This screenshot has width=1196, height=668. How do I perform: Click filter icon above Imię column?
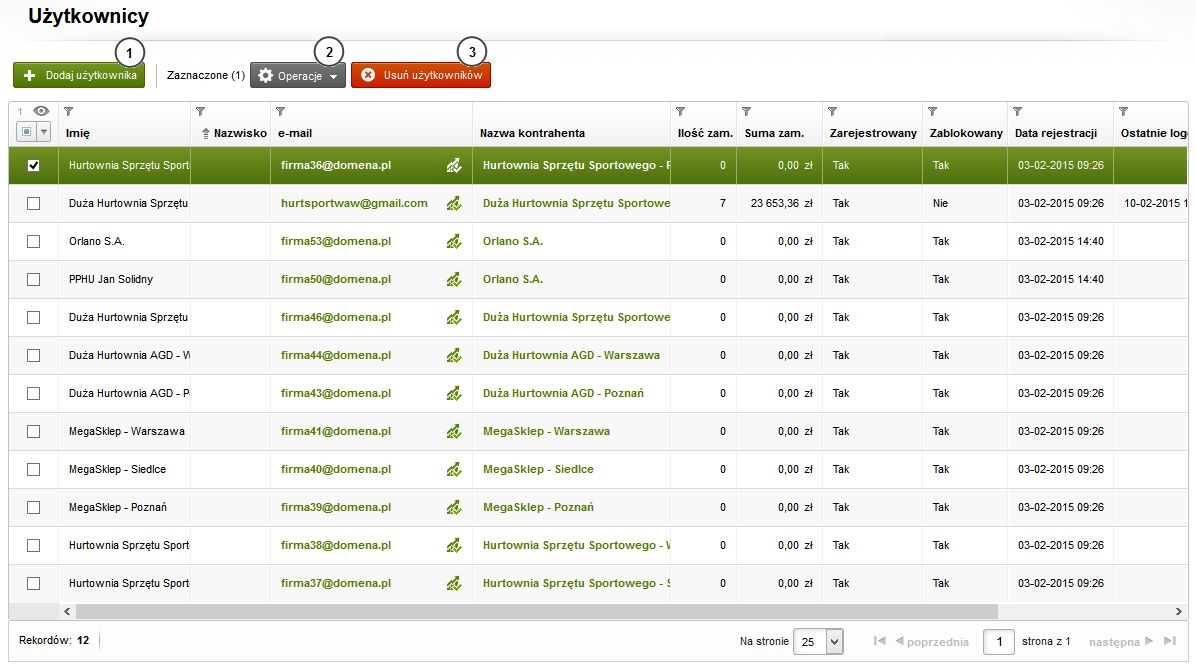[x=68, y=111]
